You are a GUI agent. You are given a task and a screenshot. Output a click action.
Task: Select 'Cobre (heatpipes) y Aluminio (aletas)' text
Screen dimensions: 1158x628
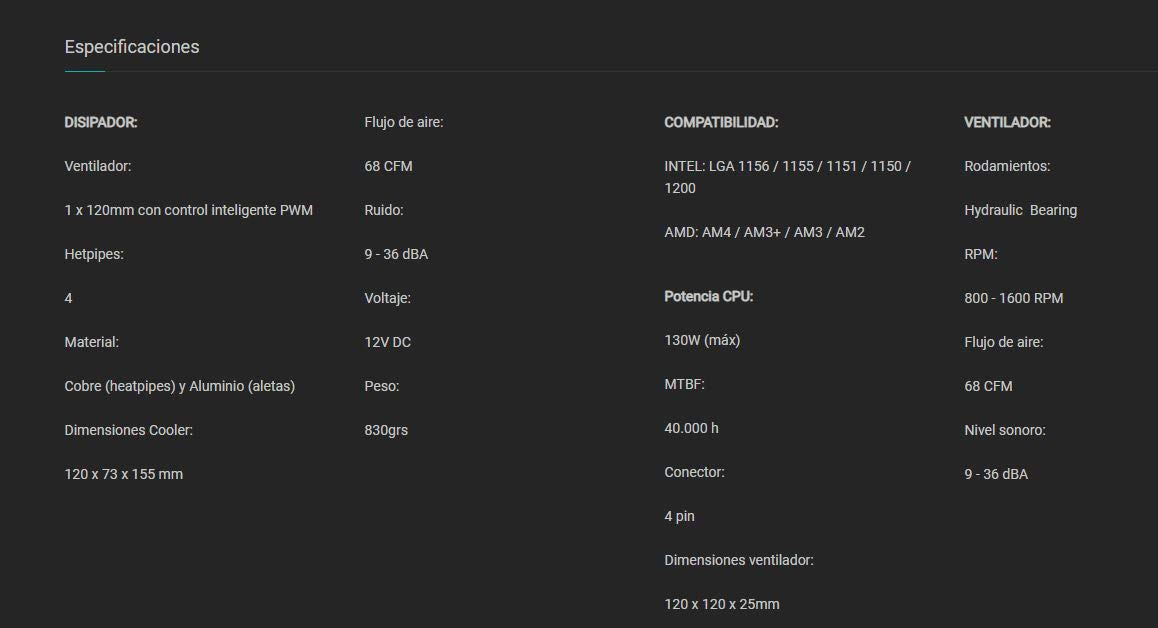(x=179, y=386)
